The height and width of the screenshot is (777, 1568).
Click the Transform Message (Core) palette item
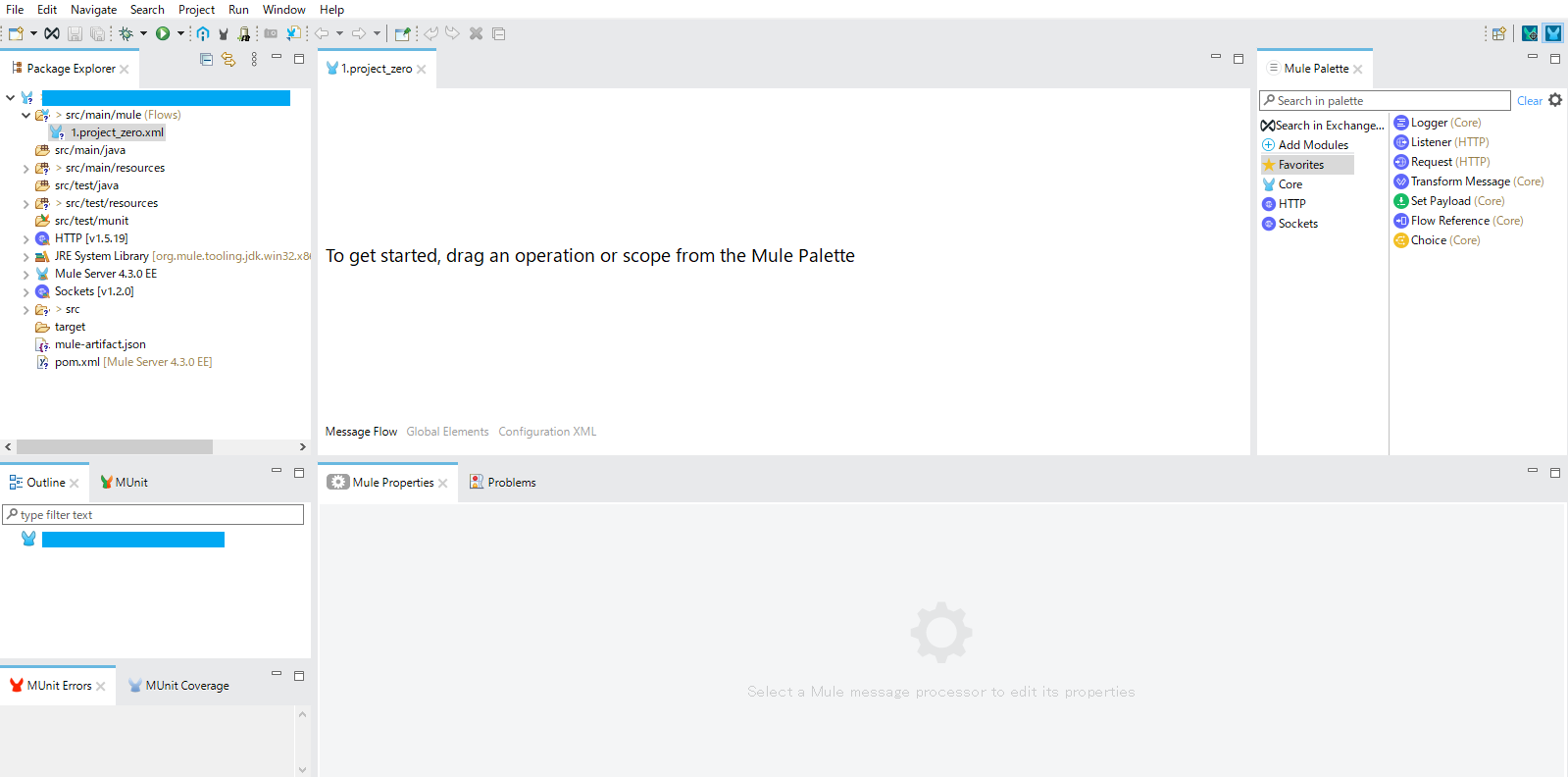(x=1469, y=181)
